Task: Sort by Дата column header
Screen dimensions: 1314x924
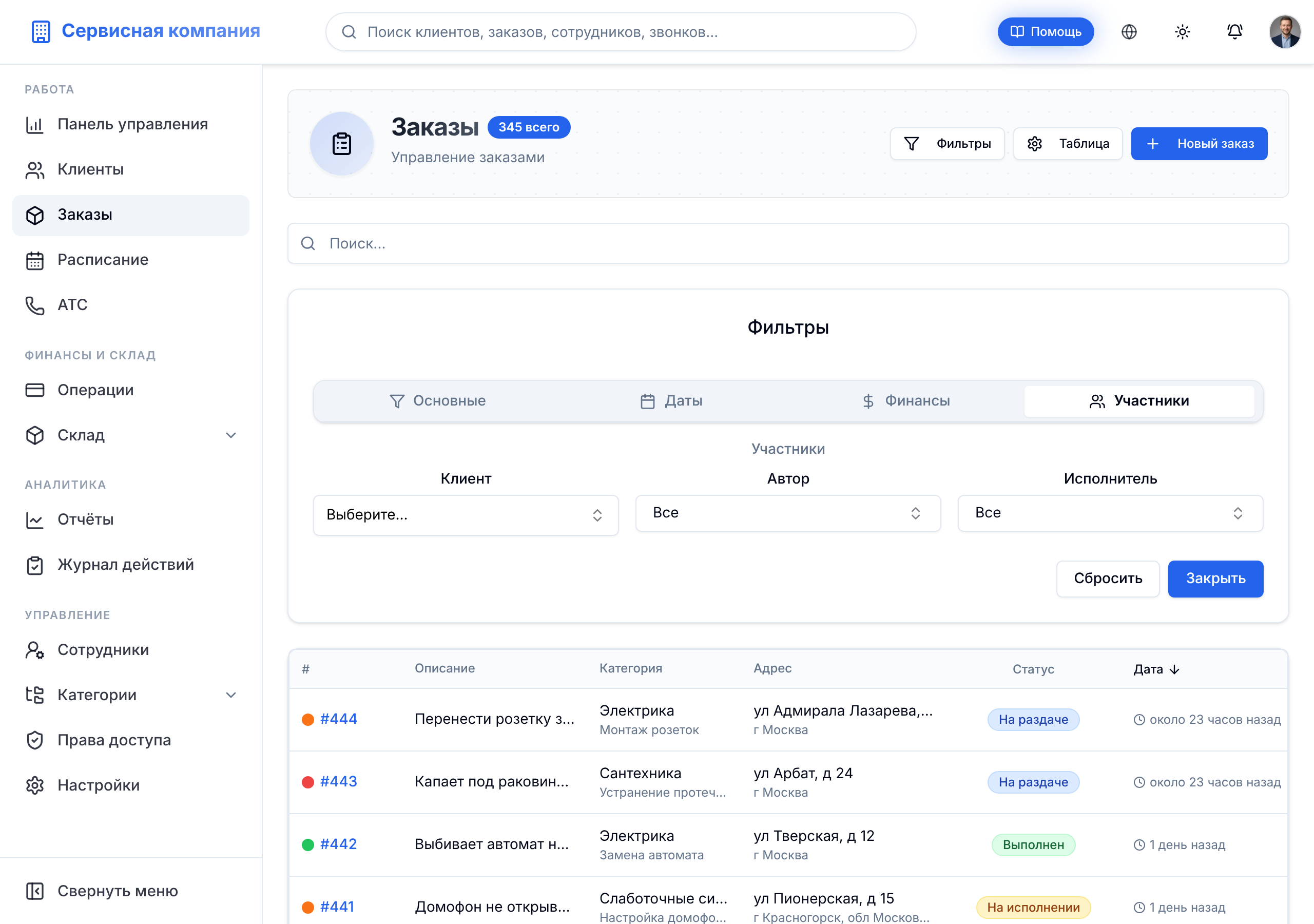Action: 1156,669
